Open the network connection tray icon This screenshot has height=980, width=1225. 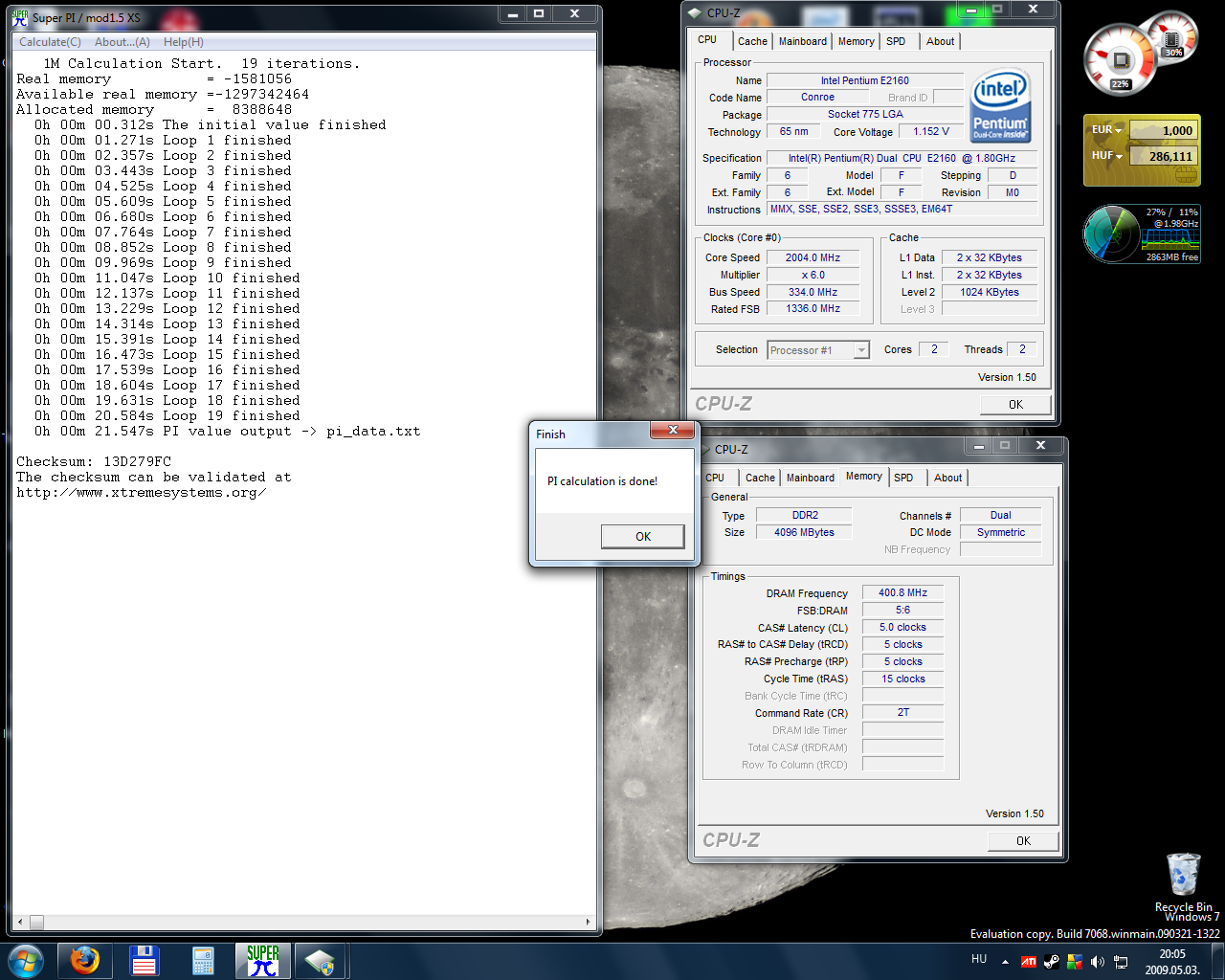[x=1121, y=962]
